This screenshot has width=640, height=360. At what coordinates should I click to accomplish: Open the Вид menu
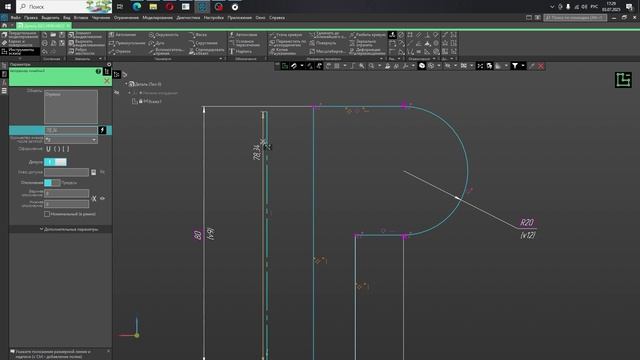click(67, 18)
